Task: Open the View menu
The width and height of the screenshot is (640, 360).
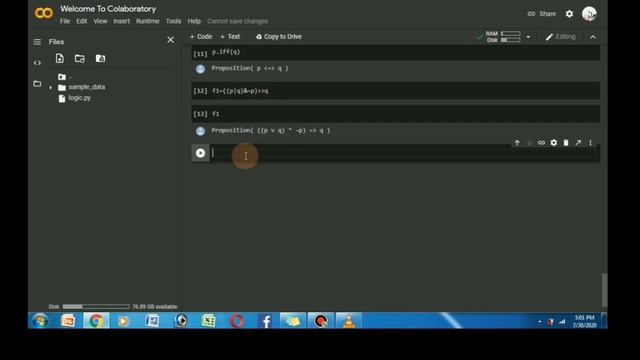Action: (100, 21)
